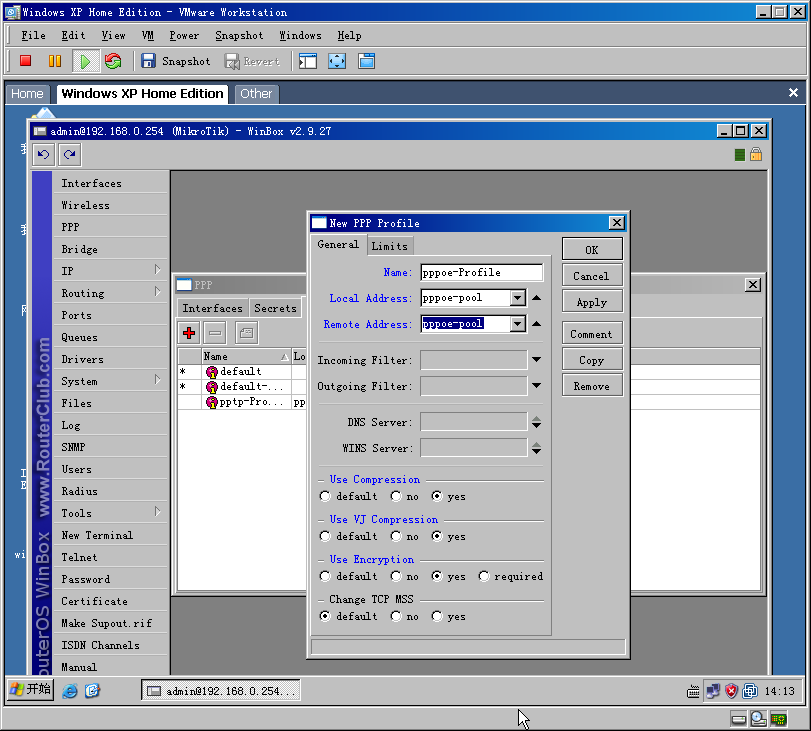
Task: Click the Apply button
Action: coord(592,302)
